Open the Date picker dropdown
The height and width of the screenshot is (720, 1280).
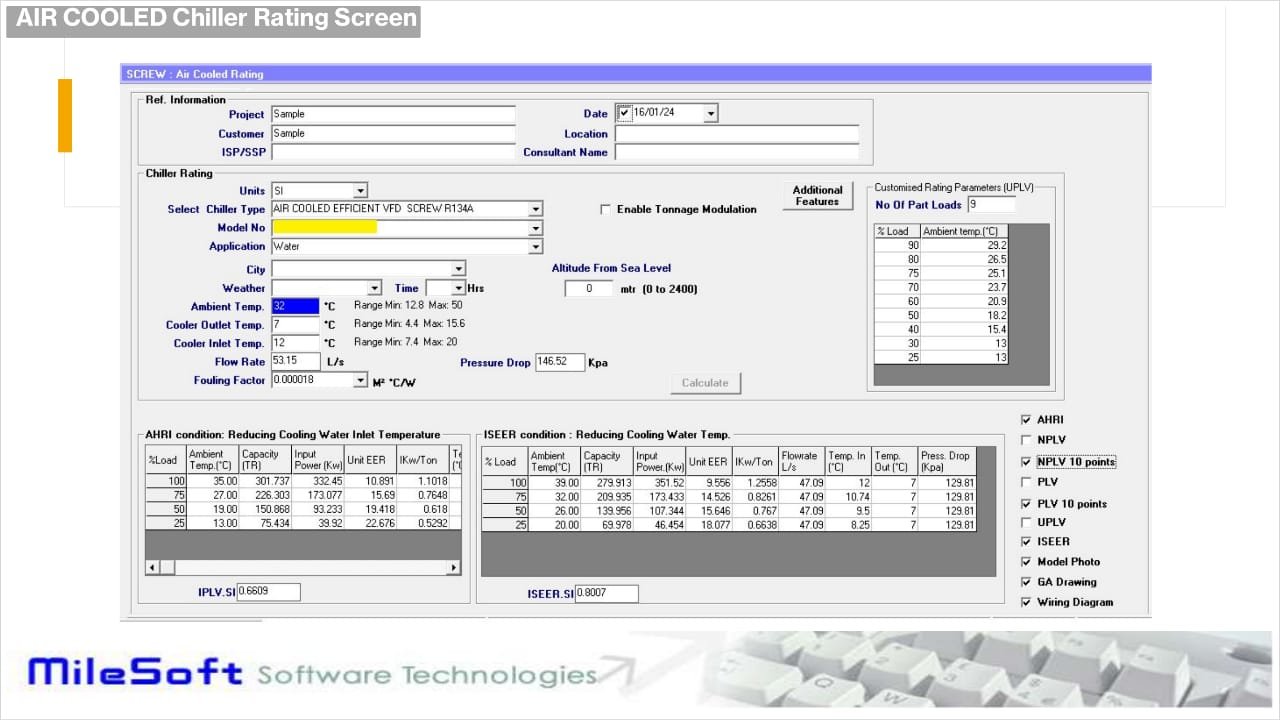710,114
